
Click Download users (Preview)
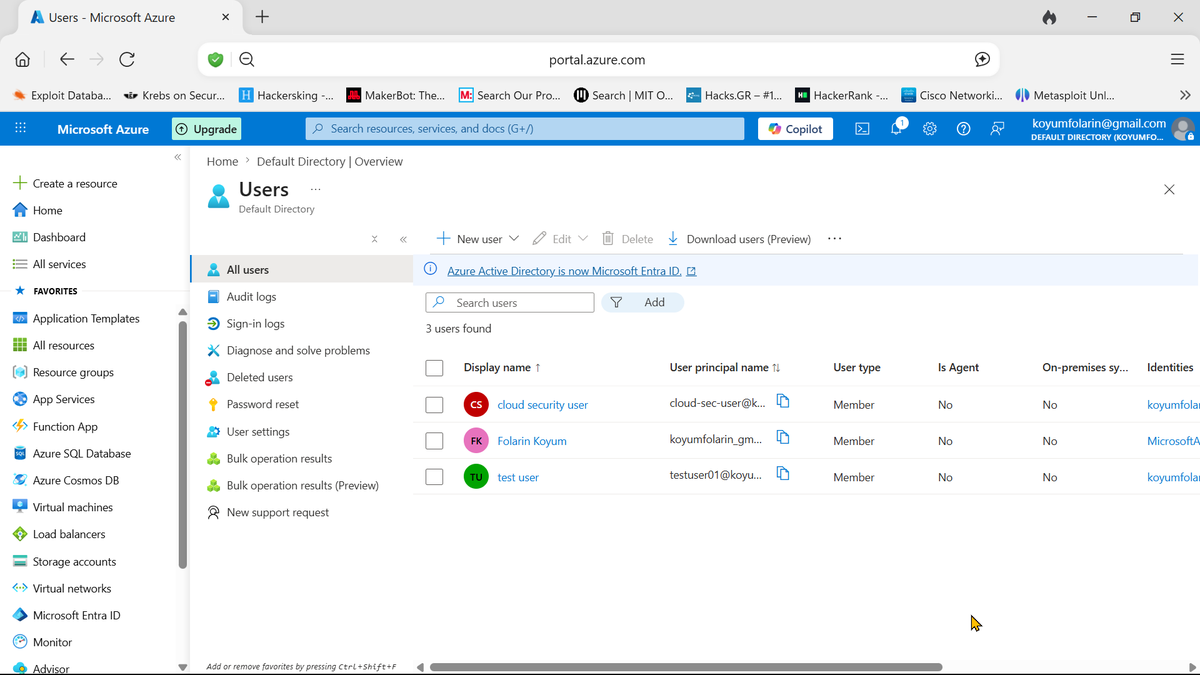pos(738,239)
